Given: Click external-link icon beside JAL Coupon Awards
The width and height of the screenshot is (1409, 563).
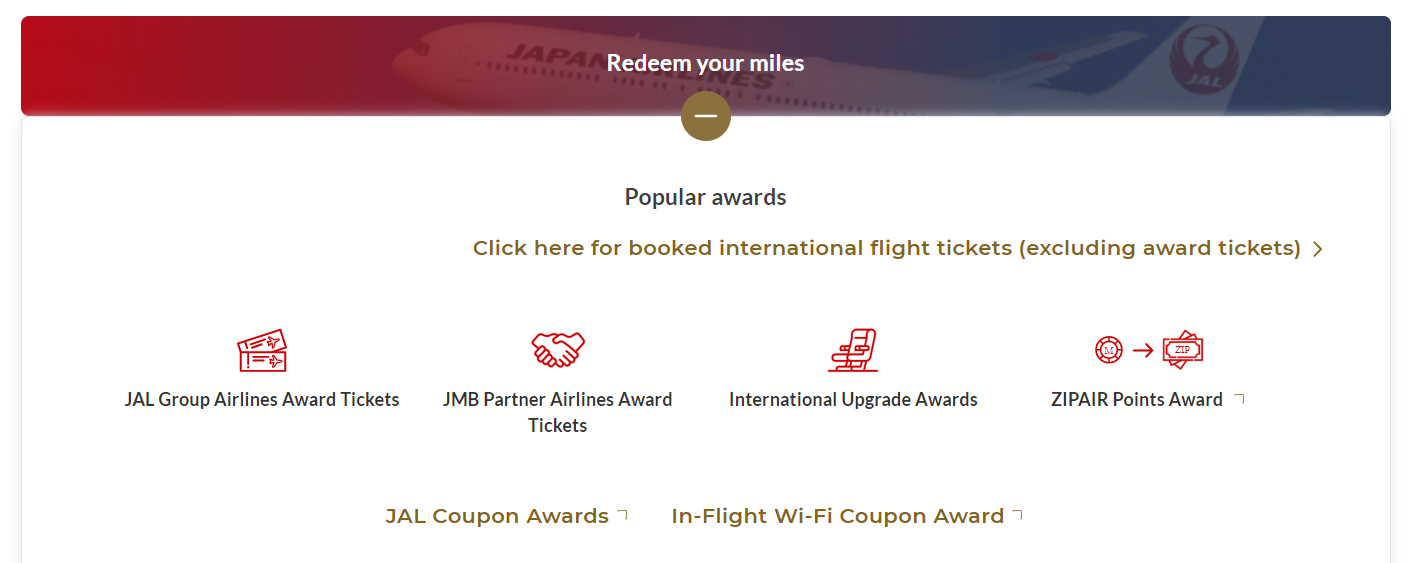Looking at the screenshot, I should (622, 515).
